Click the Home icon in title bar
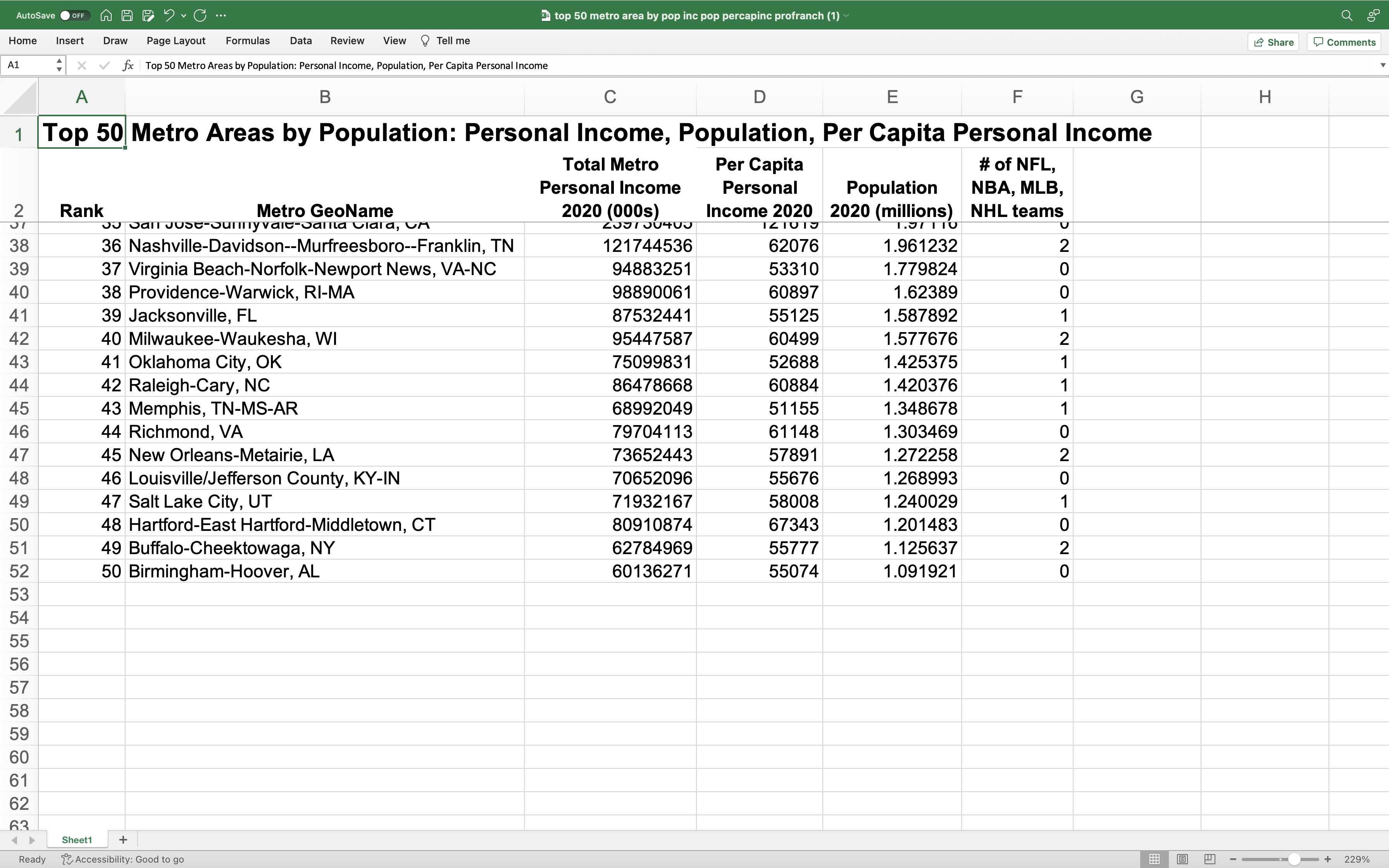 106,15
